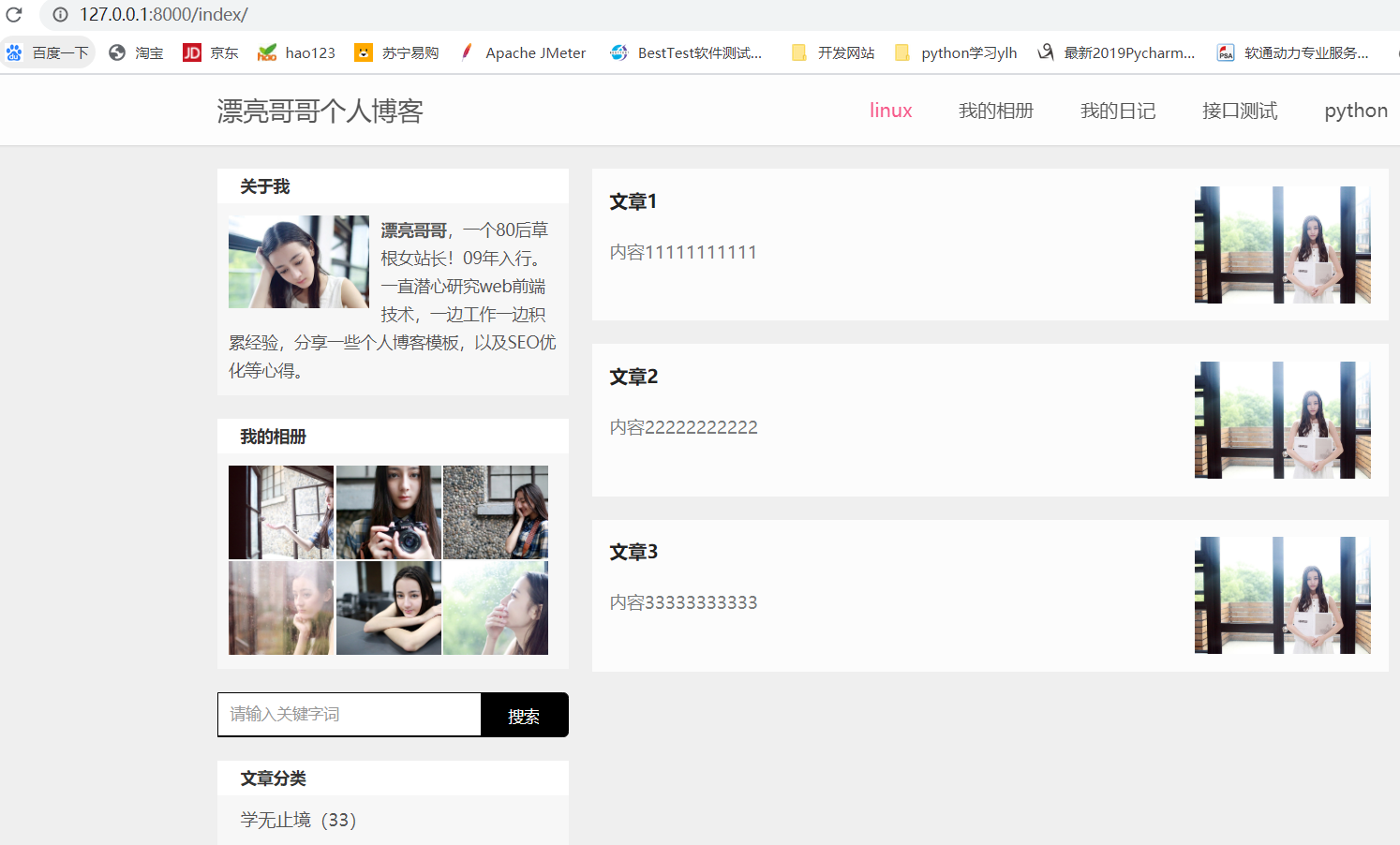Open the 开发网站 bookmark folder
1400x845 pixels.
click(833, 52)
